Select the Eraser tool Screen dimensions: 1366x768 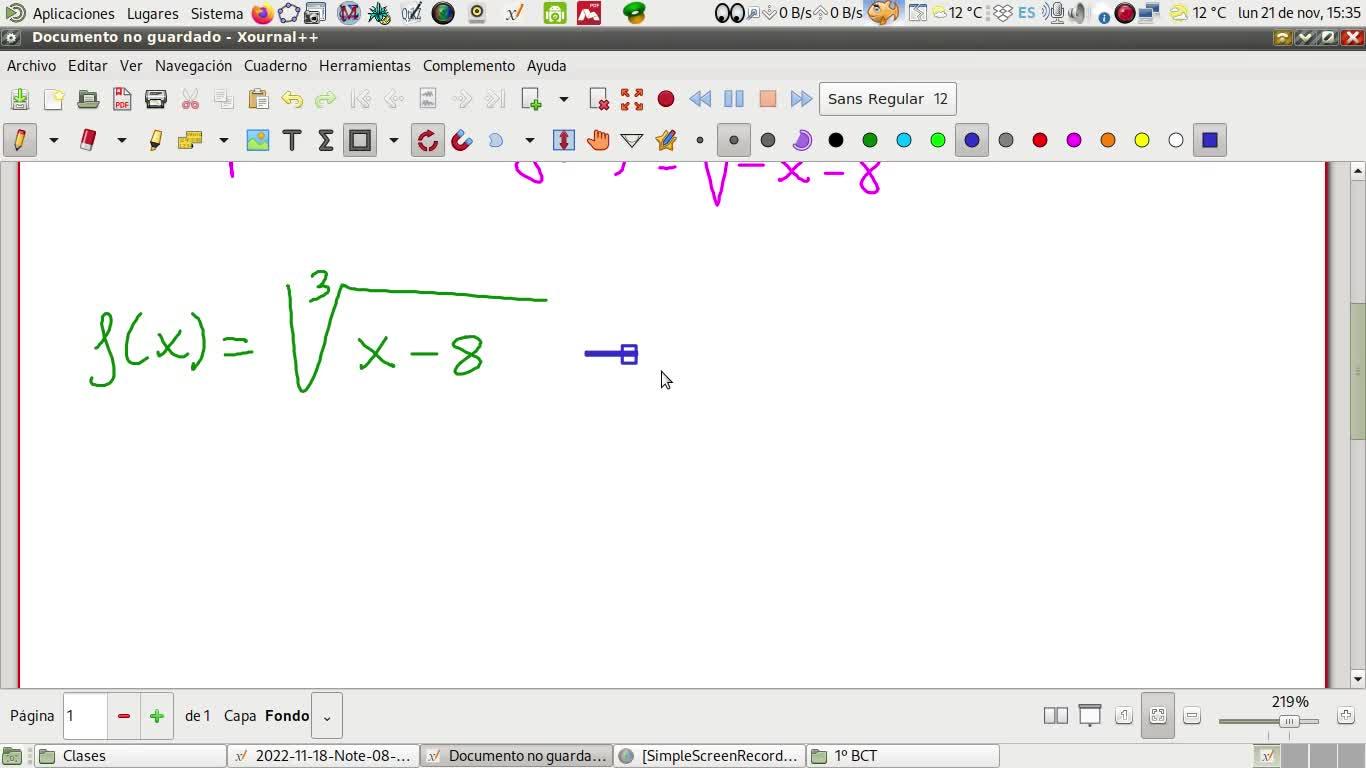click(x=88, y=140)
